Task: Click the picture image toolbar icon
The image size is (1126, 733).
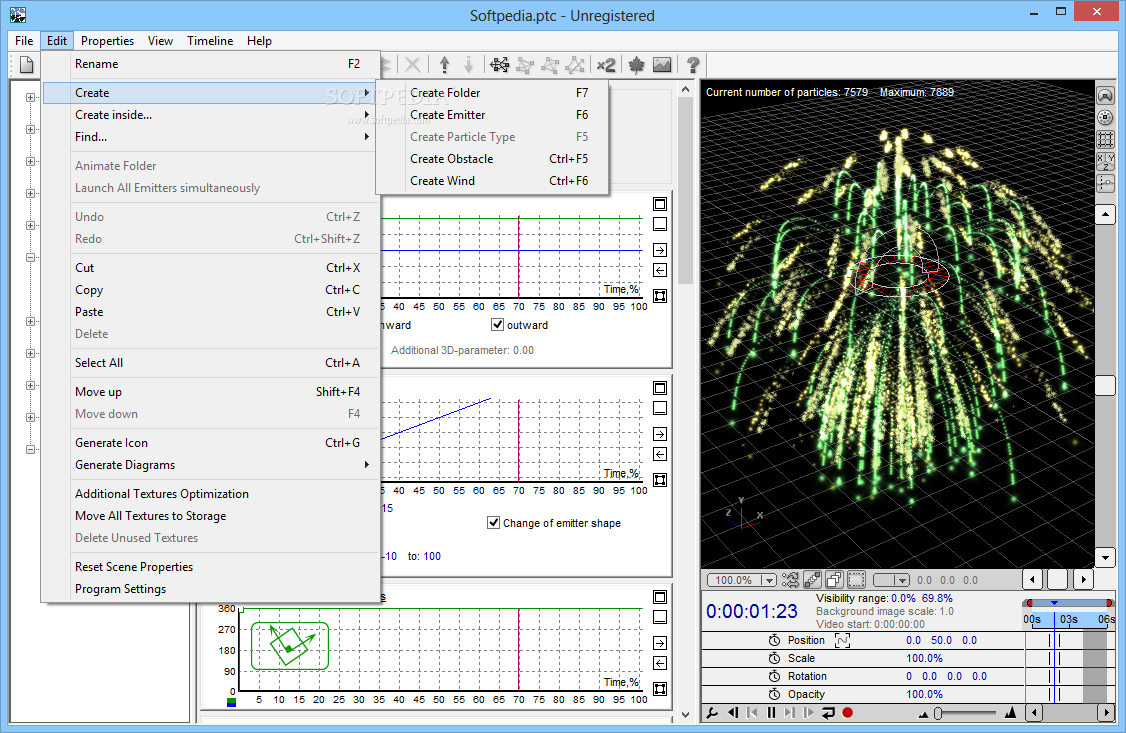Action: [x=662, y=65]
